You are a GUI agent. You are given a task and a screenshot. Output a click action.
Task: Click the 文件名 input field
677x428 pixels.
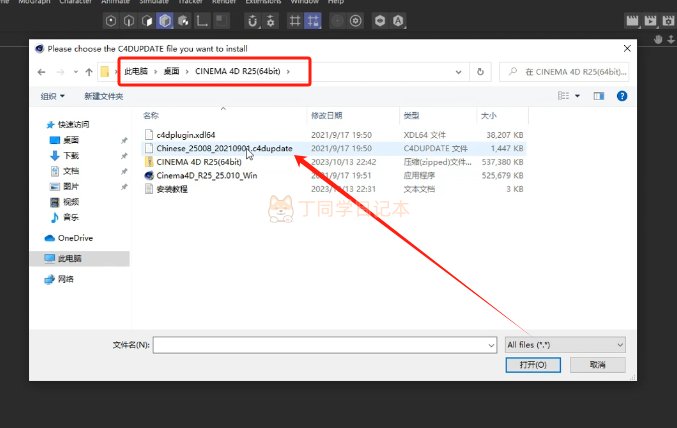click(x=325, y=345)
